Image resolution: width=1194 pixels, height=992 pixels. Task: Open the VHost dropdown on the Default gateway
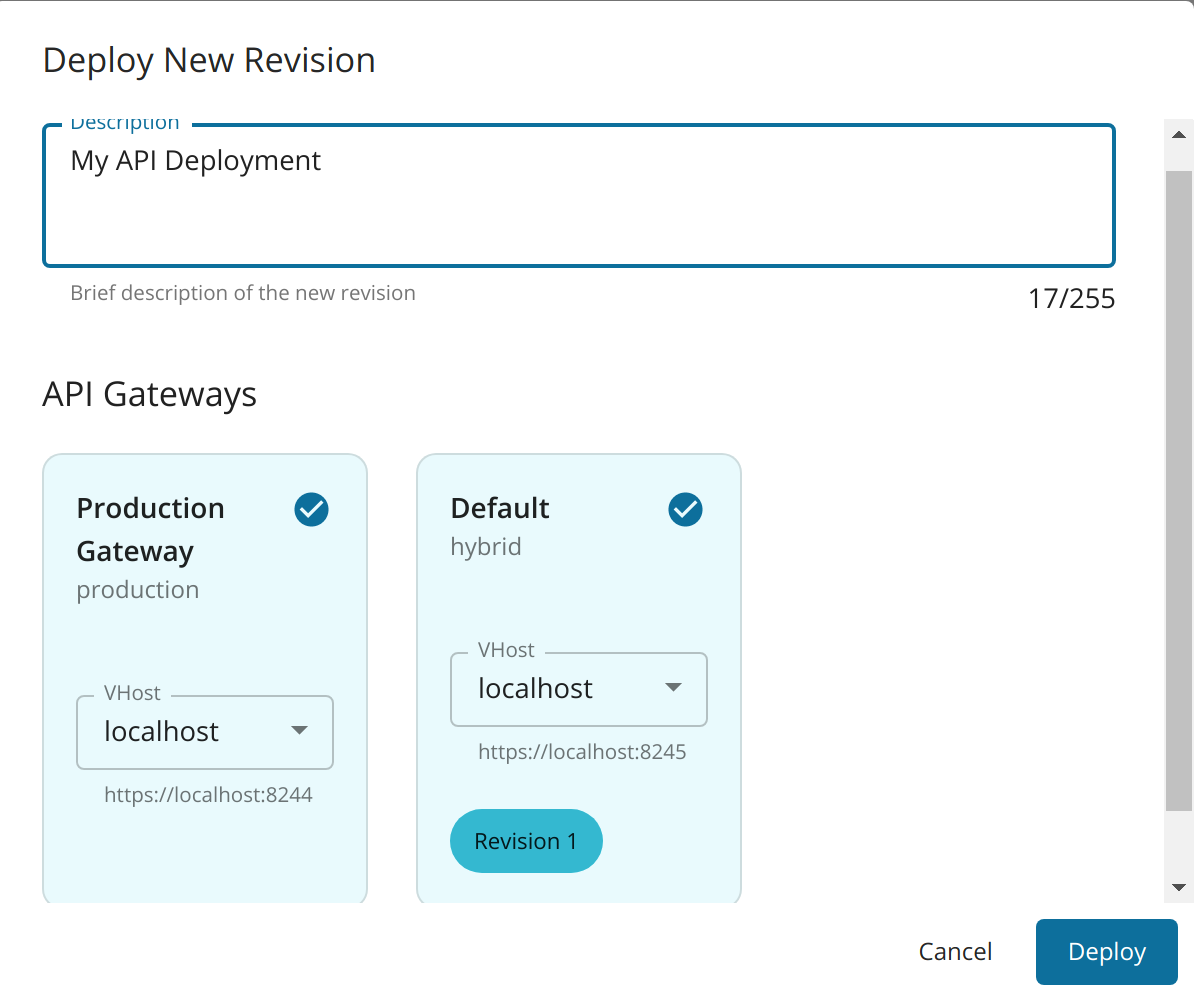pyautogui.click(x=579, y=688)
